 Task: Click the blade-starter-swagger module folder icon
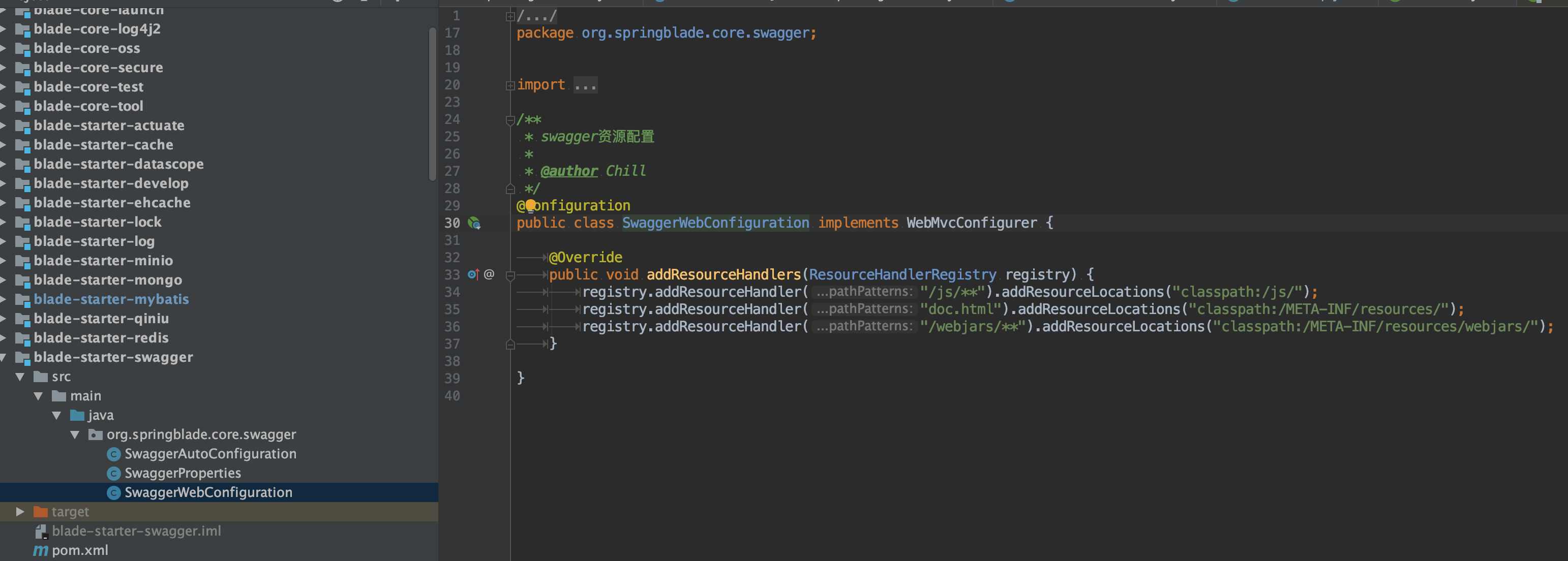tap(22, 358)
